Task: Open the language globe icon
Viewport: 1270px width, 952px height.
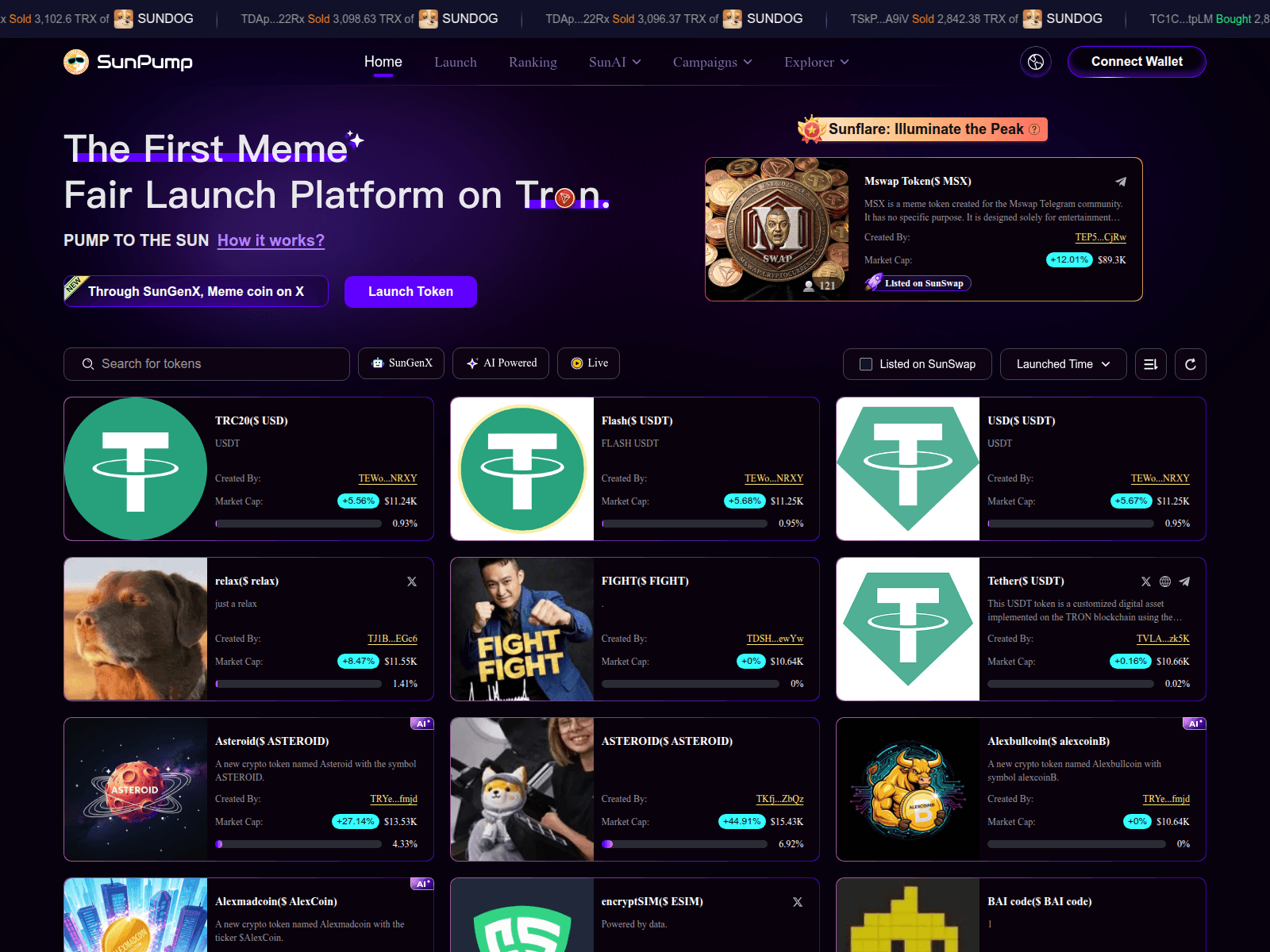Action: pos(1036,62)
